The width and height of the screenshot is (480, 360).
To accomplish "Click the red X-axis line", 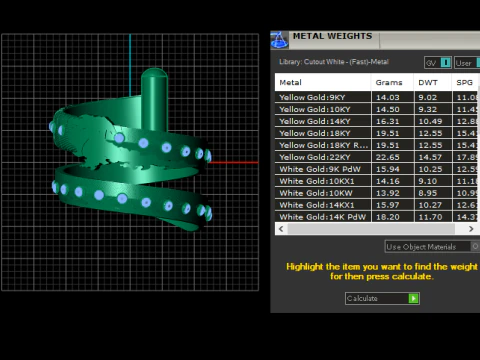I will tap(234, 163).
